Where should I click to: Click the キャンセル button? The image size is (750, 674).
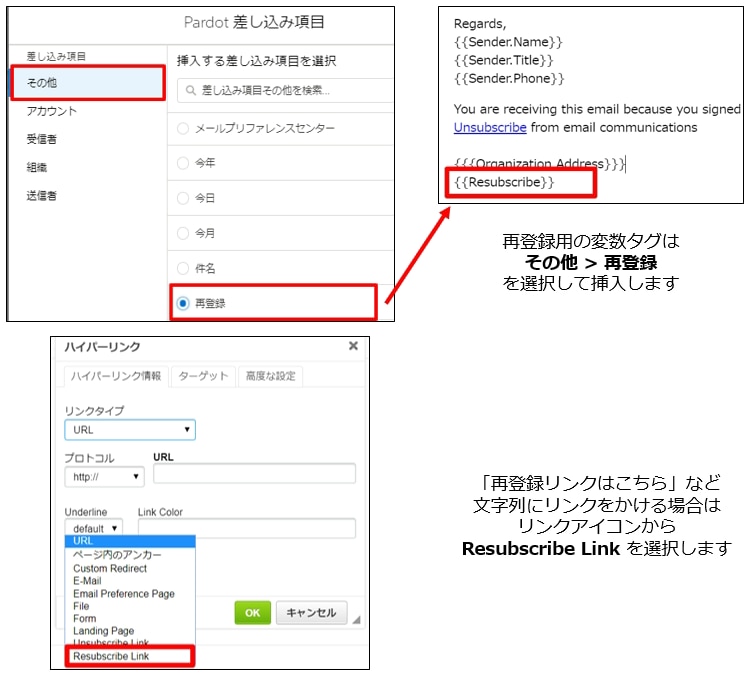311,613
